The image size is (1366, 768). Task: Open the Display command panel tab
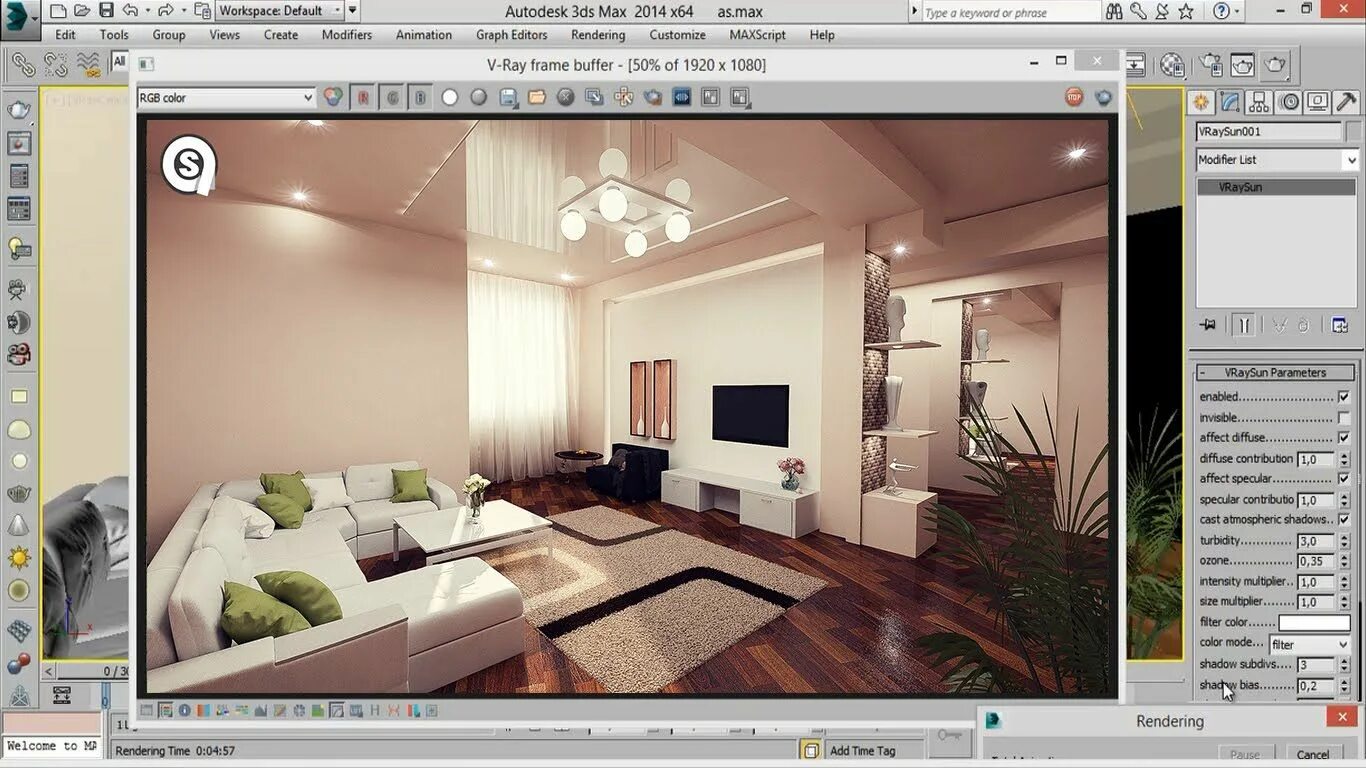click(x=1318, y=102)
